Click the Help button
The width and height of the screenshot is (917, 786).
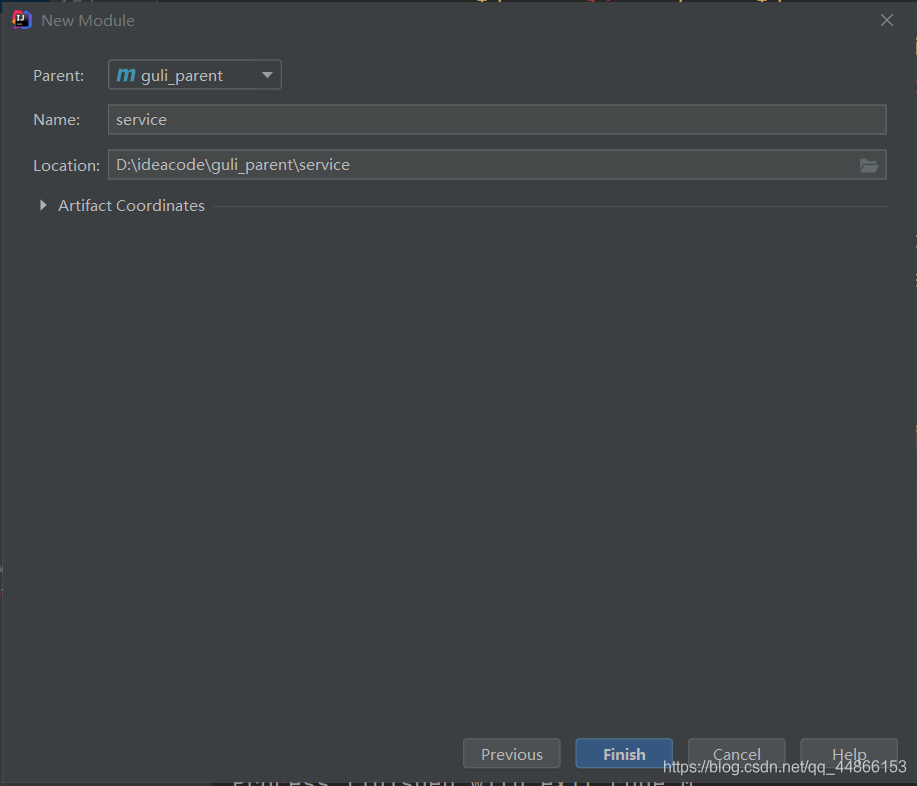click(x=849, y=754)
